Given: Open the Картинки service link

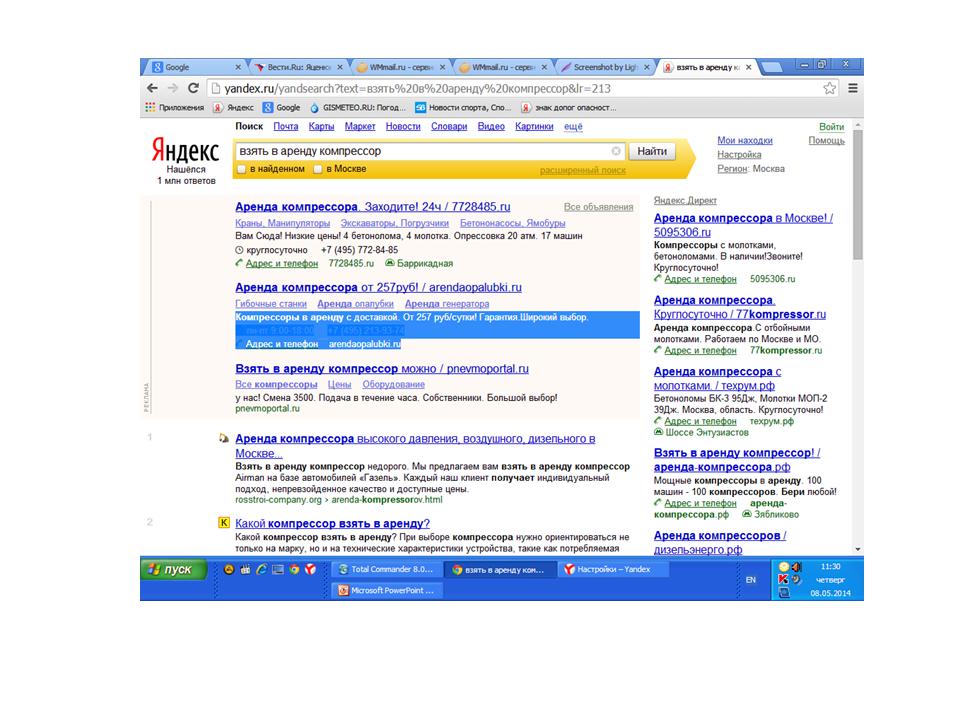Looking at the screenshot, I should tap(534, 126).
